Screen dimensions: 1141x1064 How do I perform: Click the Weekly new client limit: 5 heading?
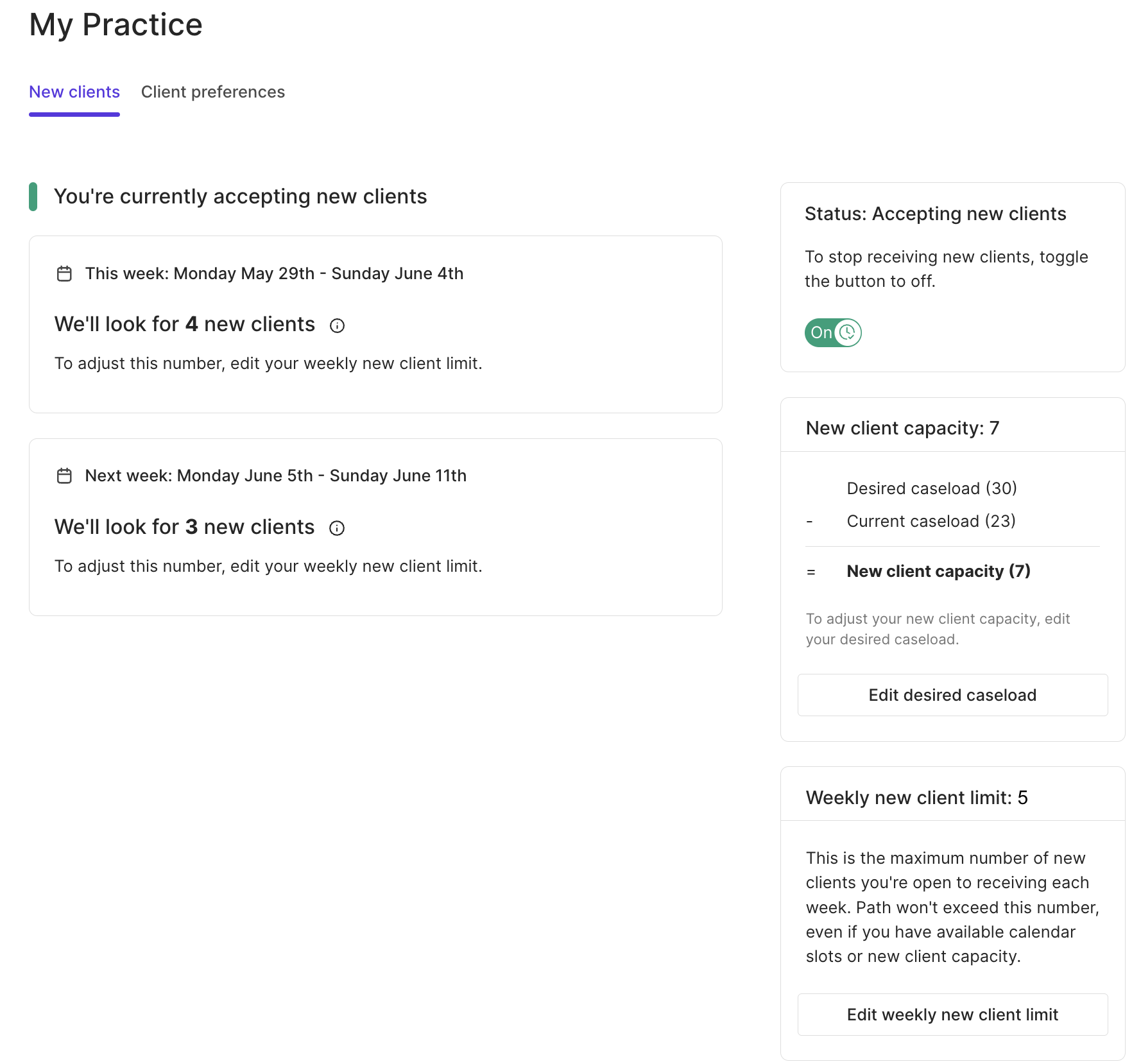pos(916,798)
